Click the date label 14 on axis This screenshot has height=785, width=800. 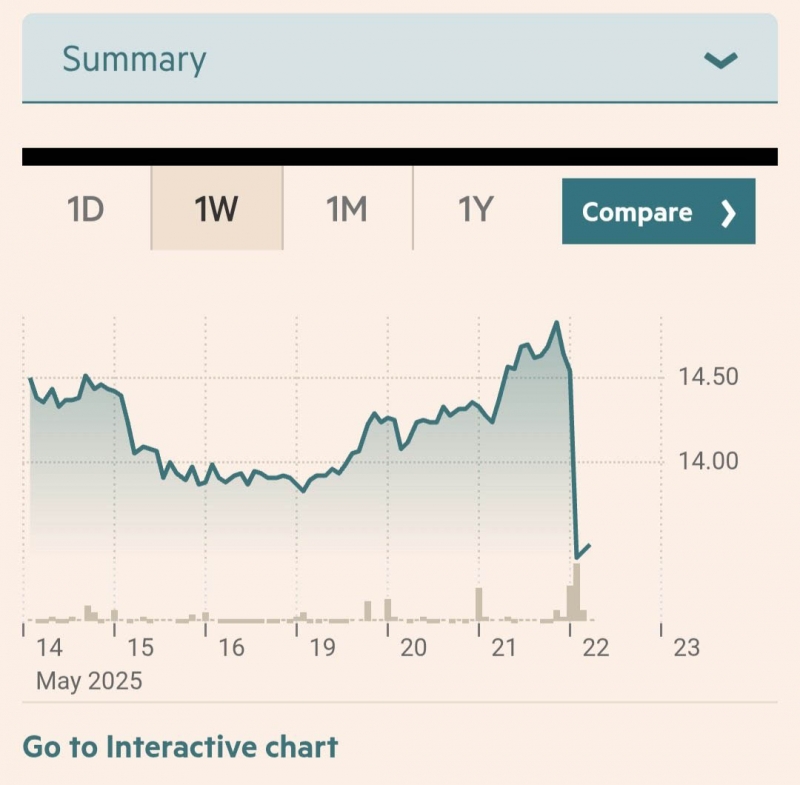point(48,647)
